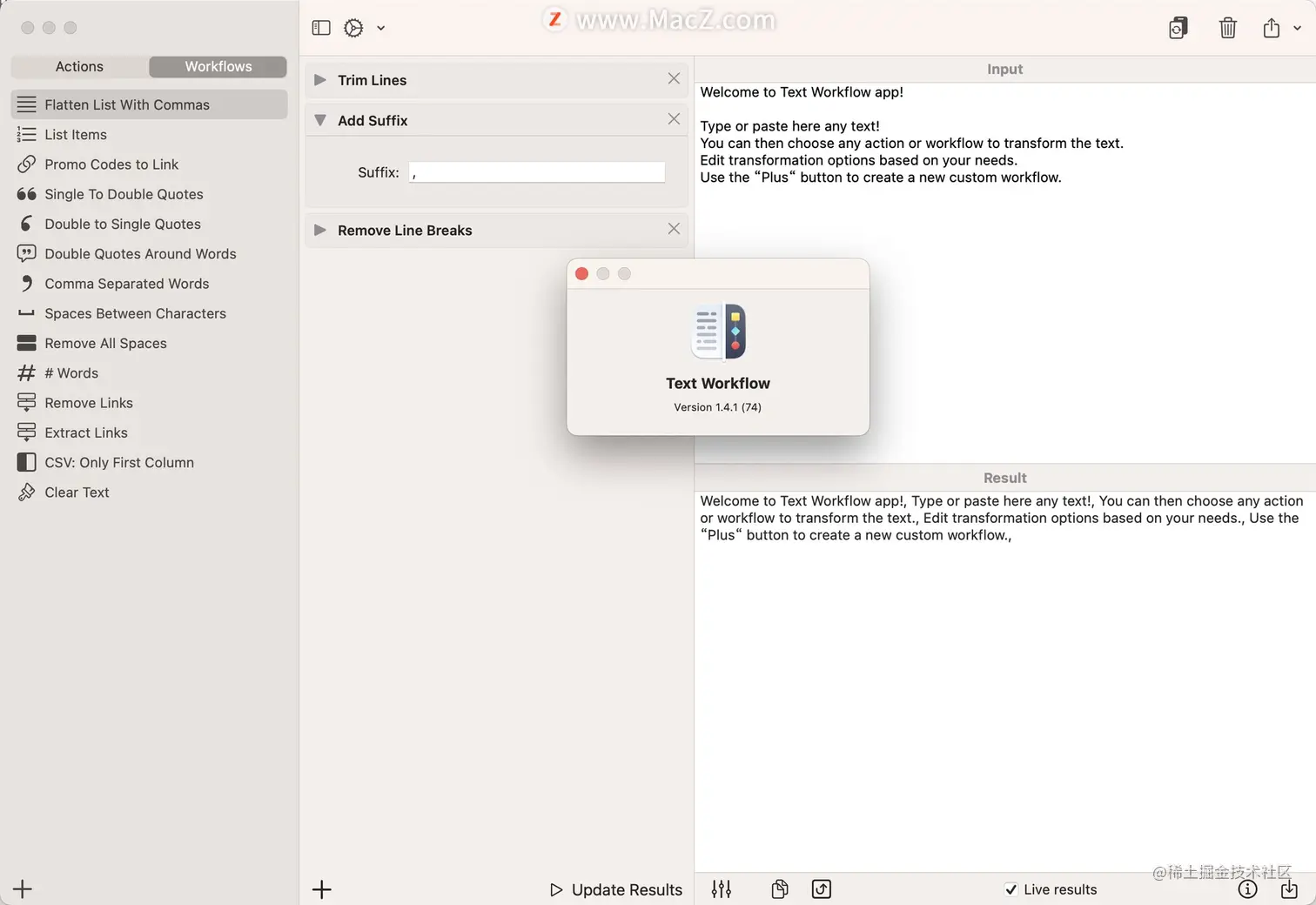Image resolution: width=1316 pixels, height=905 pixels.
Task: Select Flatten List With Commas workflow
Action: pyautogui.click(x=149, y=104)
